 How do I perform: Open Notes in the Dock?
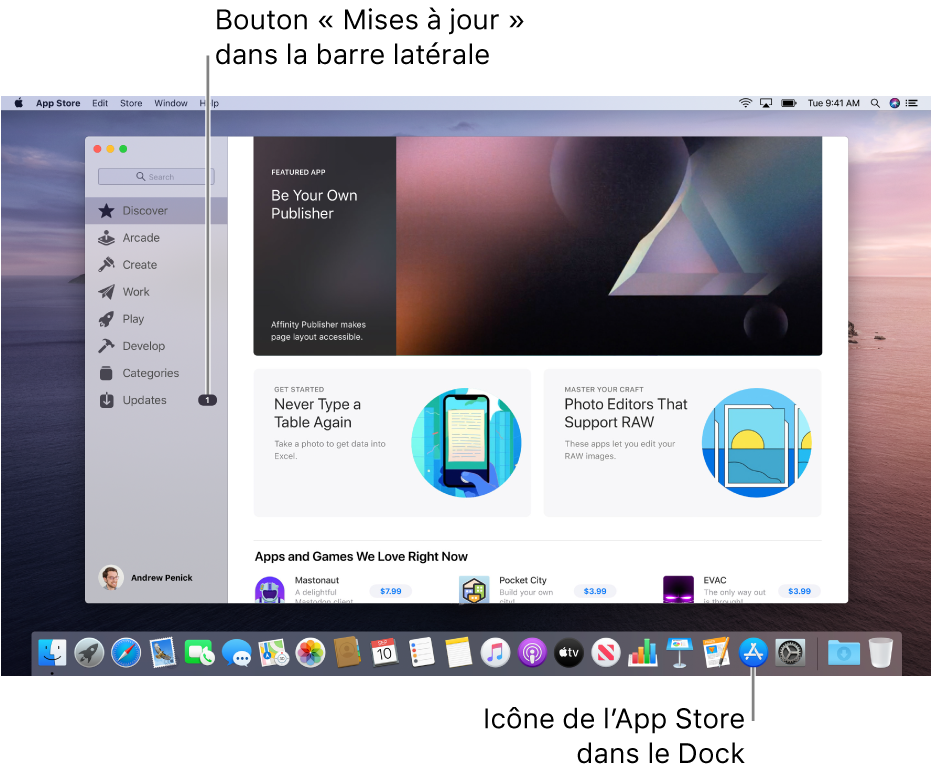point(458,653)
